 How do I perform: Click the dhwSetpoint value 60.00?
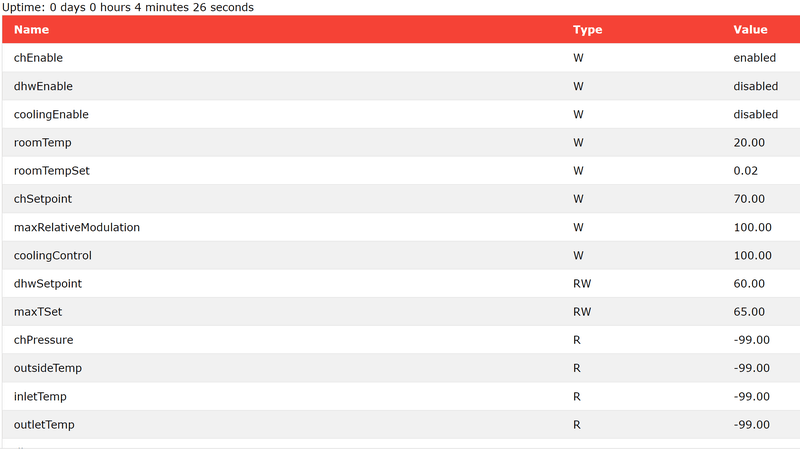(749, 283)
